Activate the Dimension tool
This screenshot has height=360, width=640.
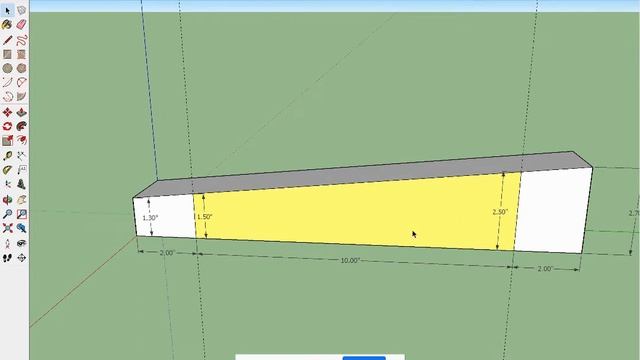point(22,156)
